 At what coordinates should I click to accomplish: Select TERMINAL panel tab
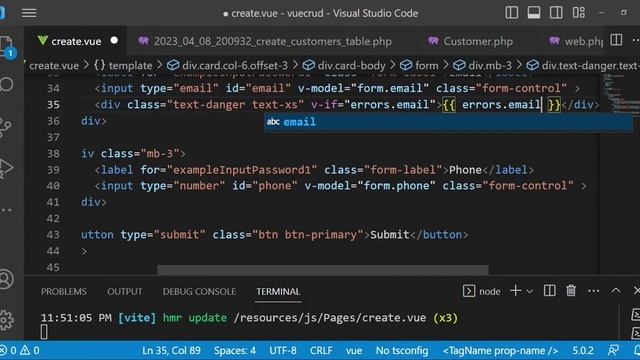tap(278, 291)
